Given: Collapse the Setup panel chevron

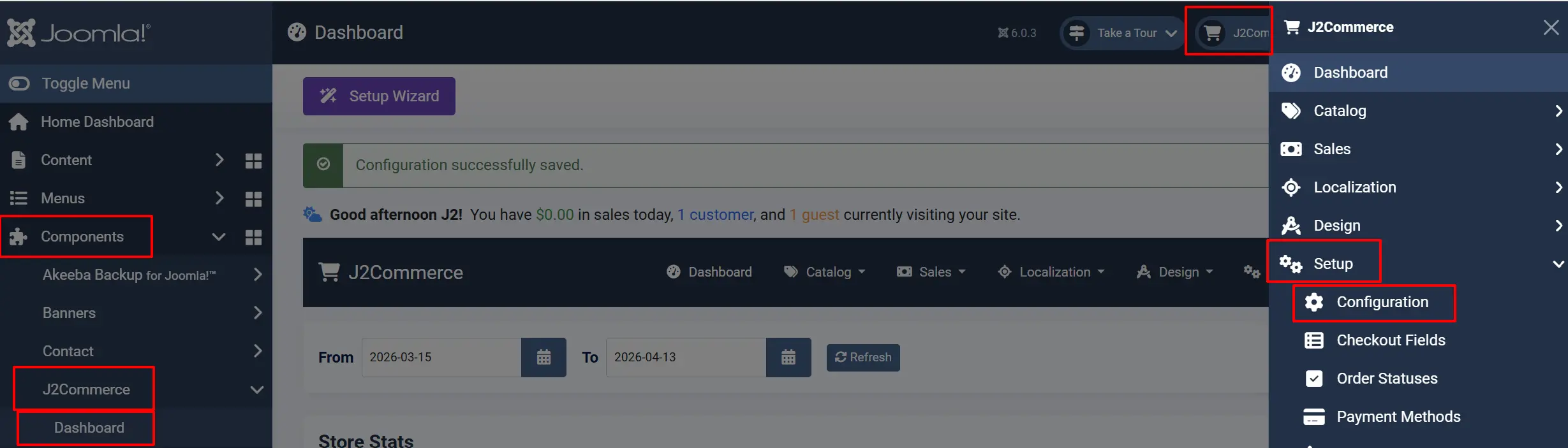Looking at the screenshot, I should click(x=1558, y=264).
